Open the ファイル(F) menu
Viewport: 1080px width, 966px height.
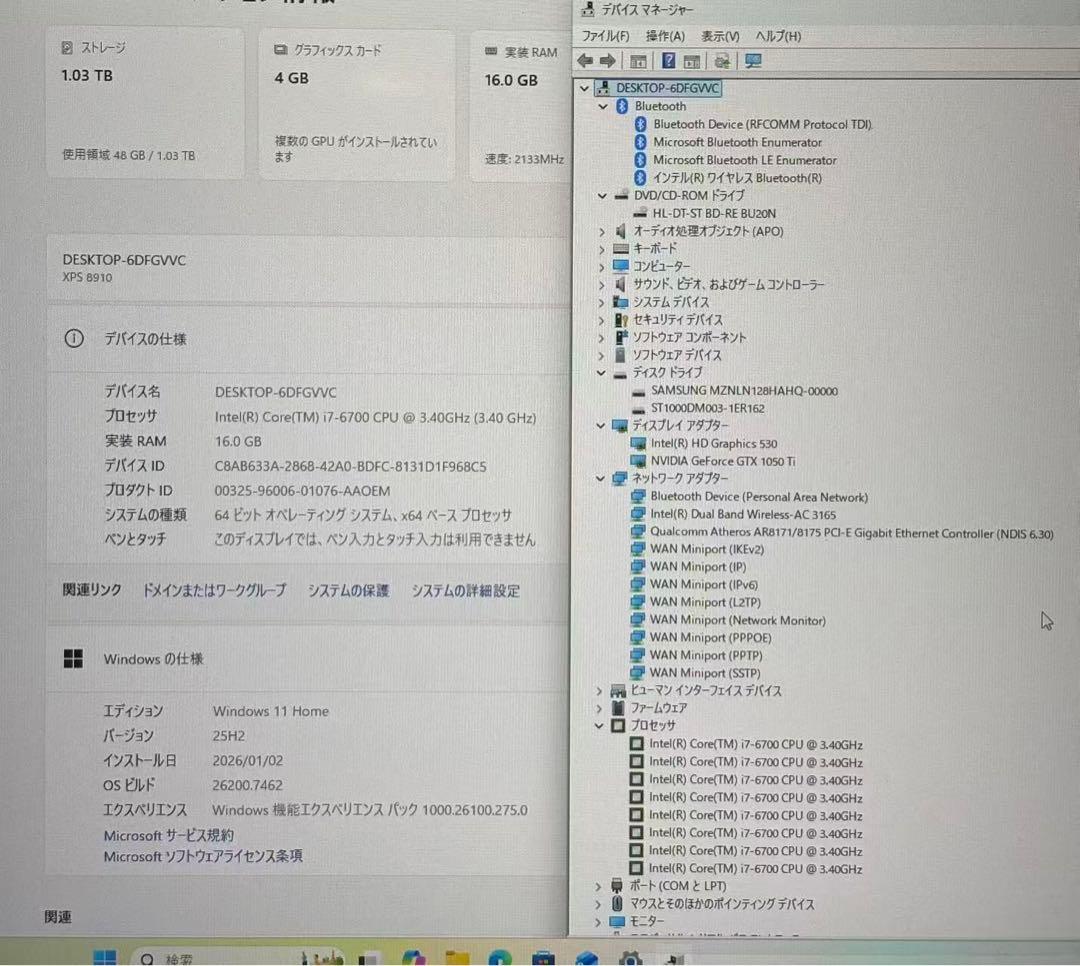[x=606, y=36]
